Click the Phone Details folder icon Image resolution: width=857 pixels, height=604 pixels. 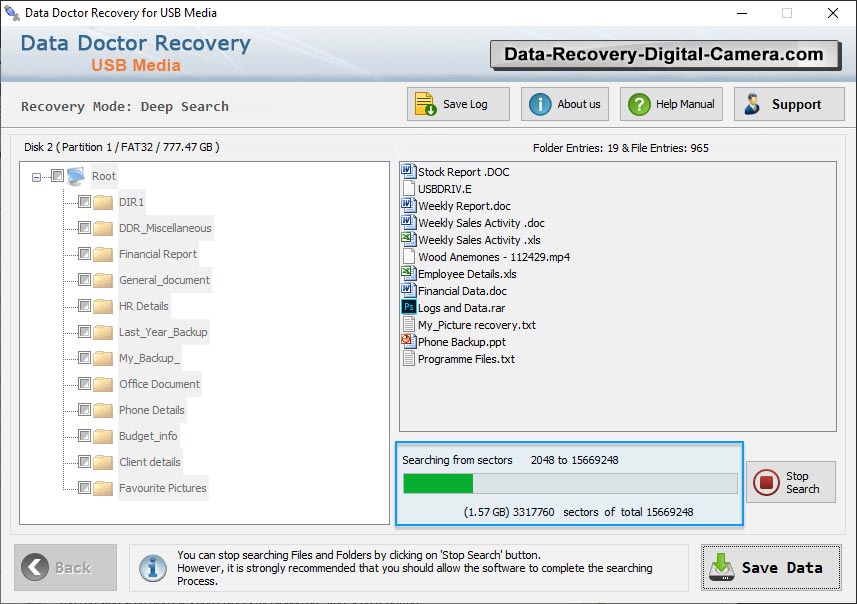[103, 410]
